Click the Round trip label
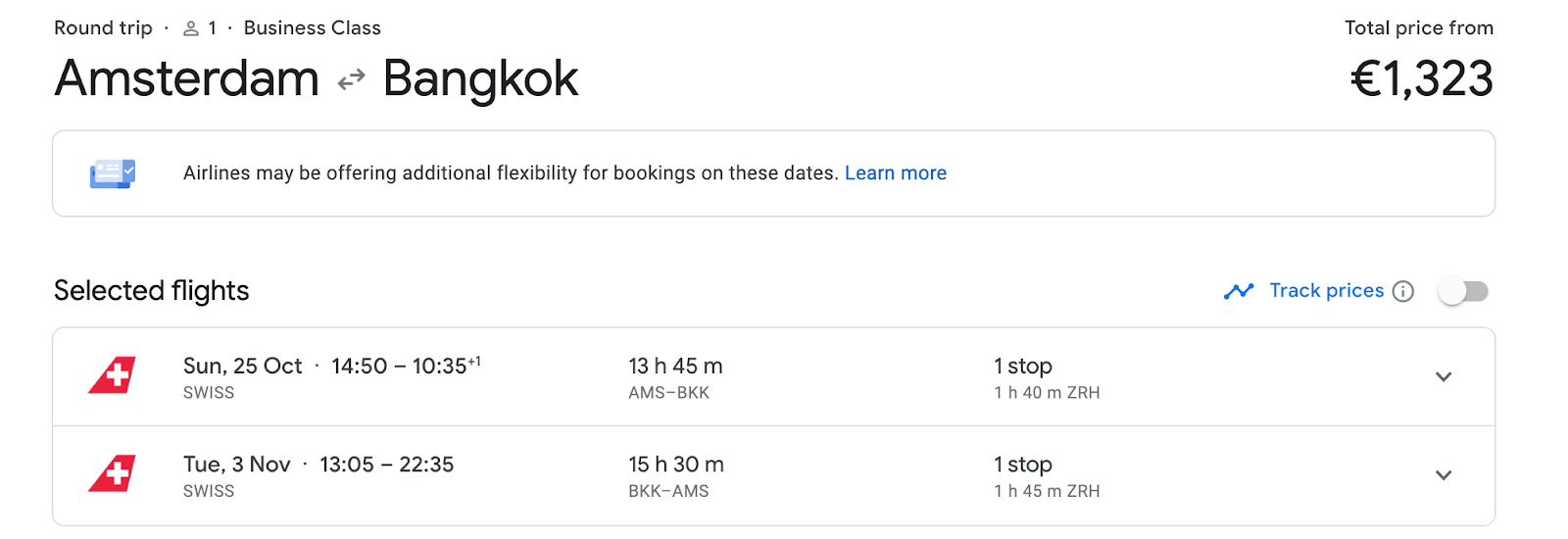1568x539 pixels. [103, 28]
